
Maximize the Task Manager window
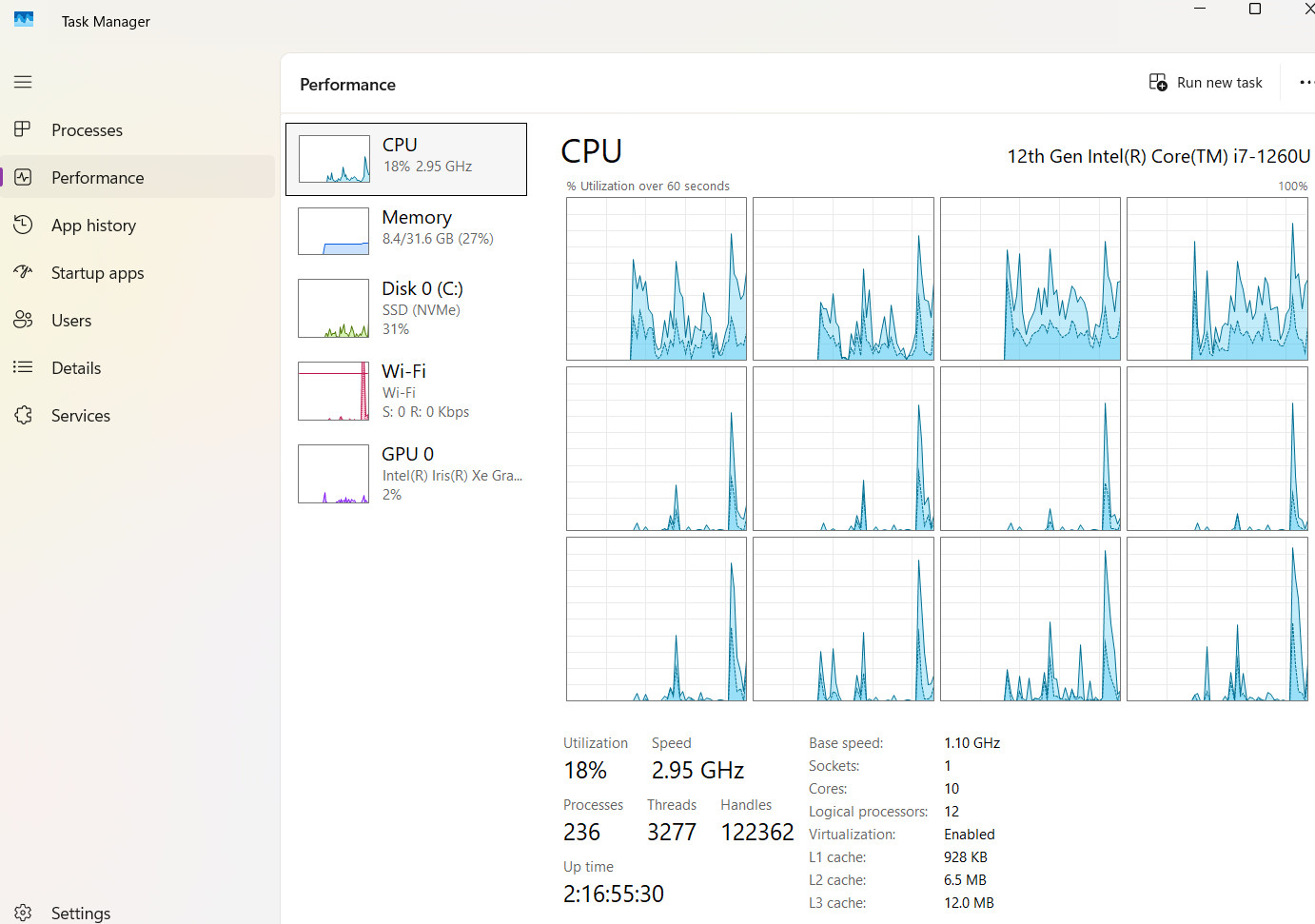[1255, 9]
